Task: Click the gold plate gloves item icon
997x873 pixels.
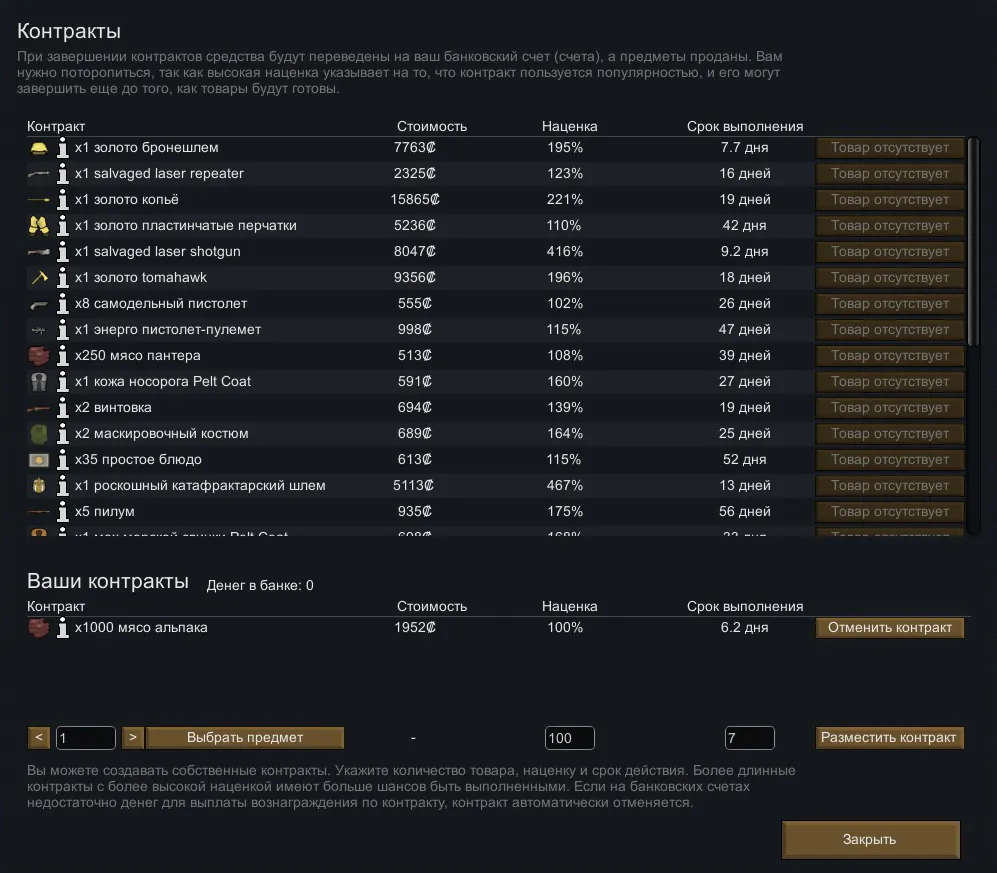Action: pyautogui.click(x=39, y=226)
